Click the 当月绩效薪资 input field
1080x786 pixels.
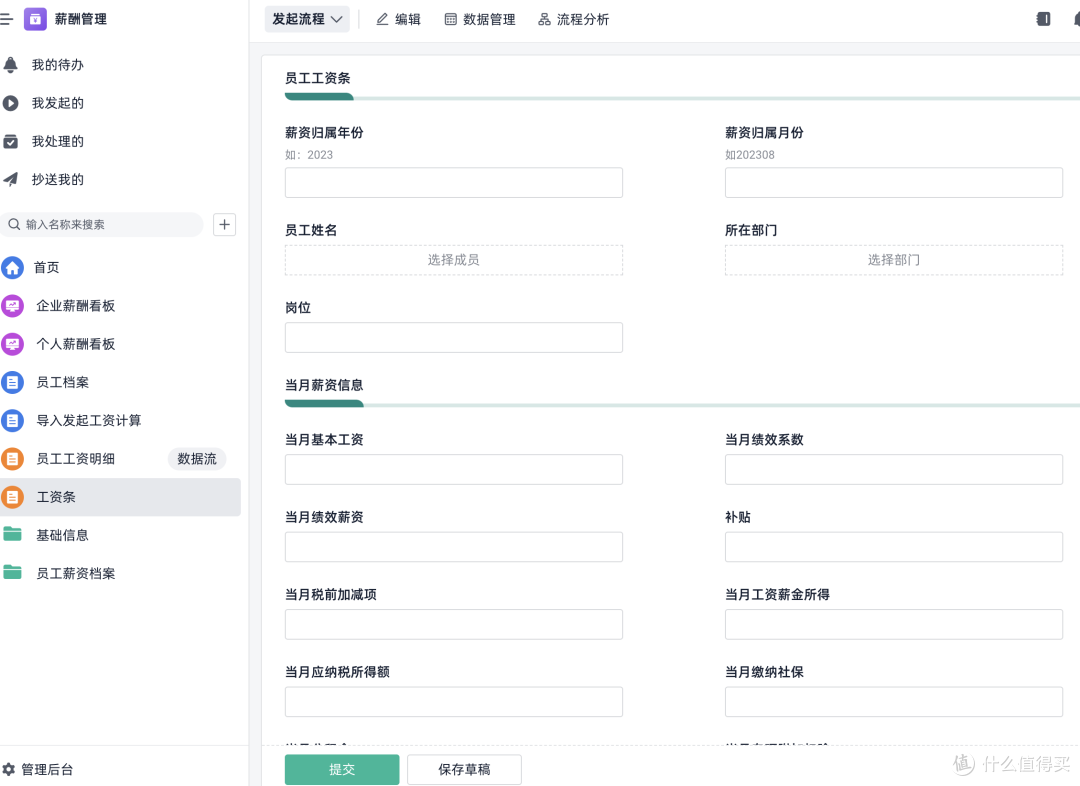pos(454,547)
